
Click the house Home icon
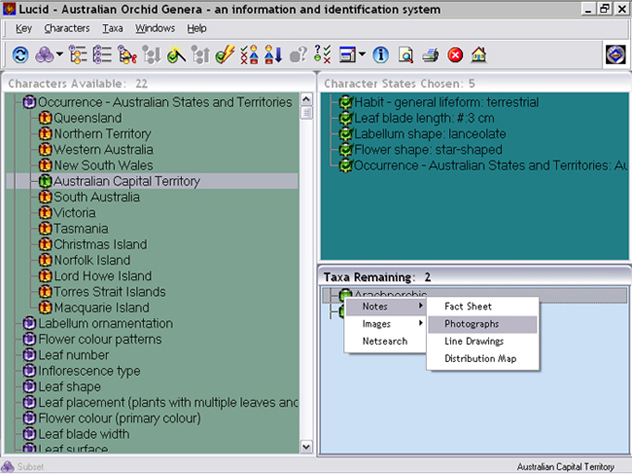pos(479,55)
